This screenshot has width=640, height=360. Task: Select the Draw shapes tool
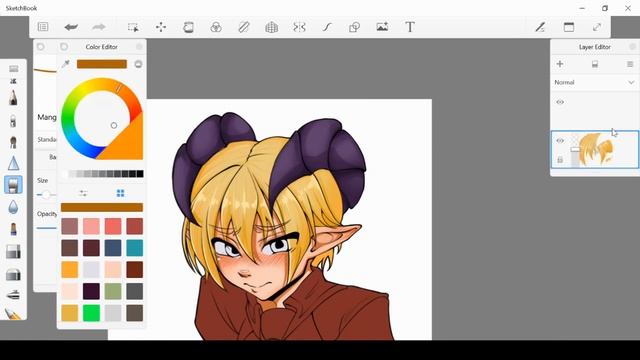coord(355,27)
